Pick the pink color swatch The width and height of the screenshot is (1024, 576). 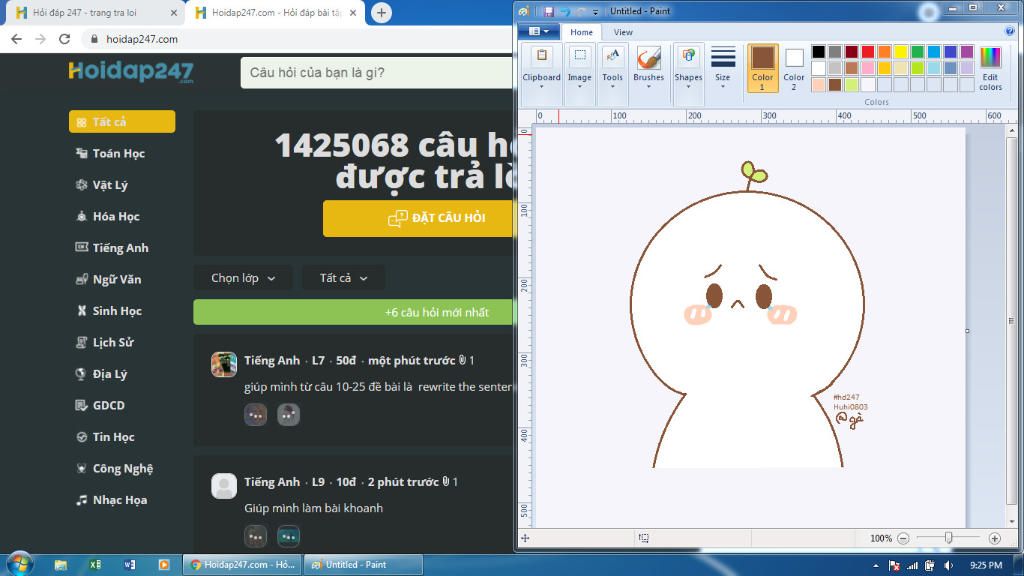tap(868, 68)
